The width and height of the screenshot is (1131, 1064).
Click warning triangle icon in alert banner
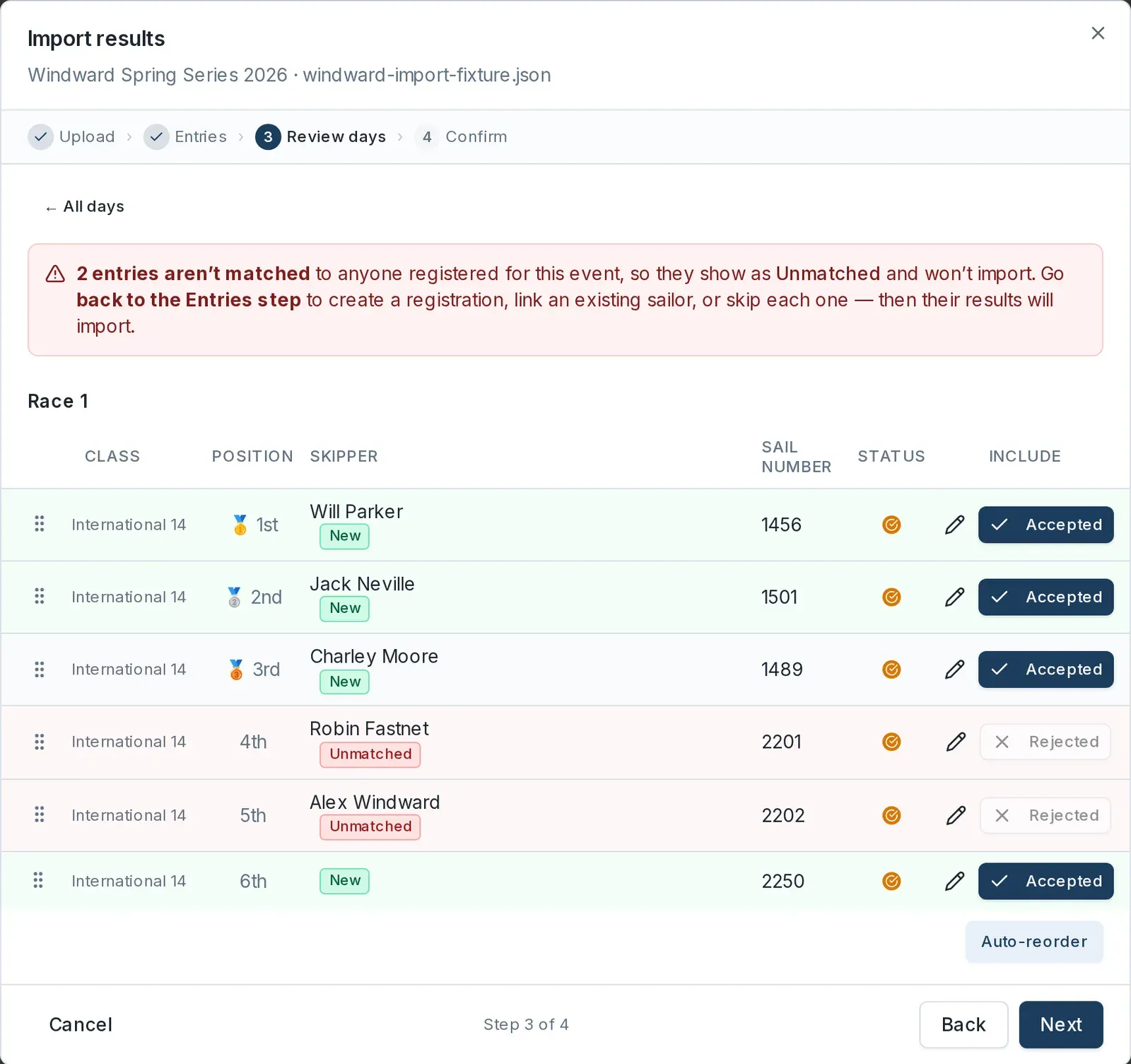click(55, 274)
